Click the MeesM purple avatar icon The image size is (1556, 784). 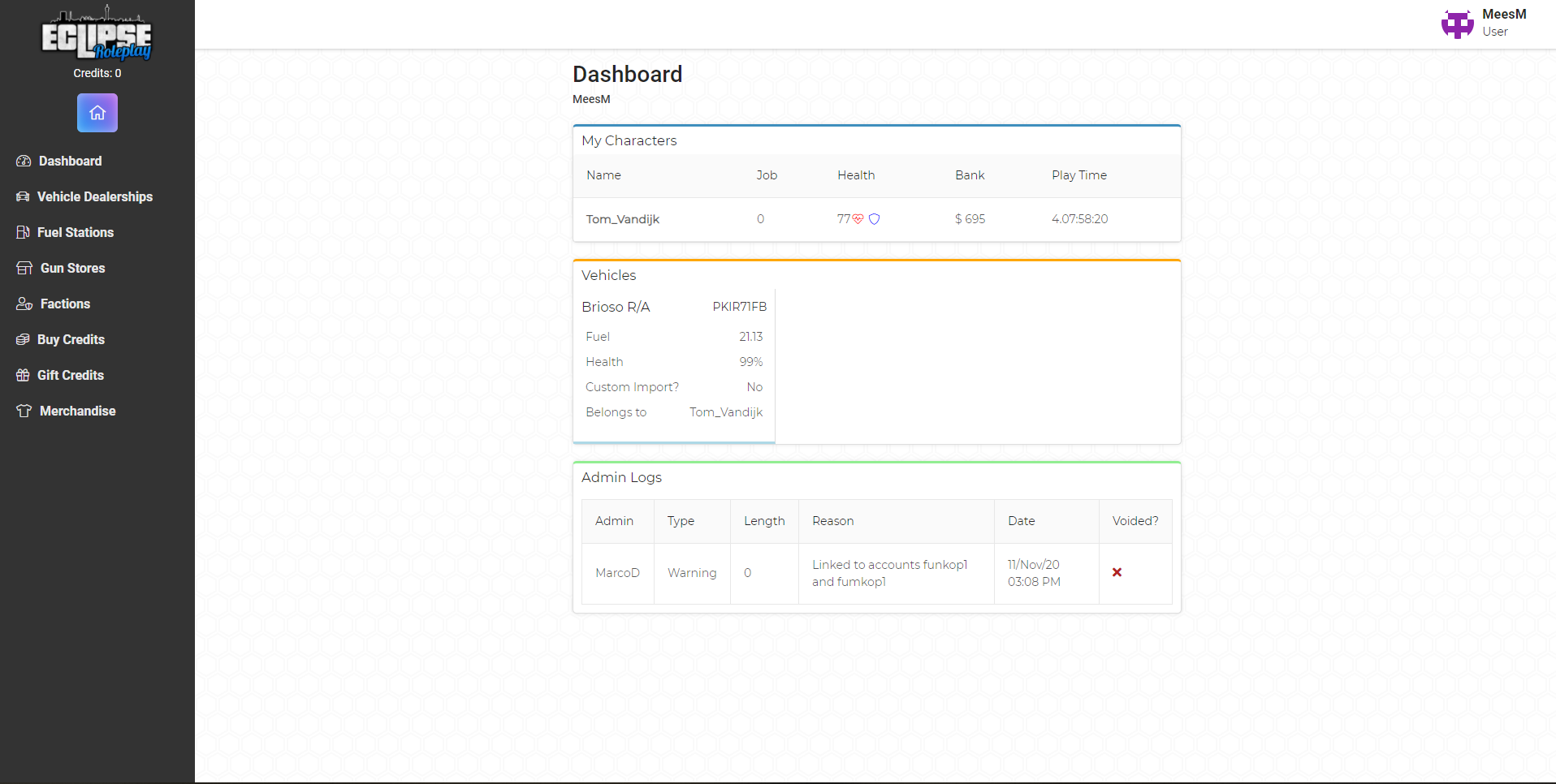pyautogui.click(x=1457, y=24)
